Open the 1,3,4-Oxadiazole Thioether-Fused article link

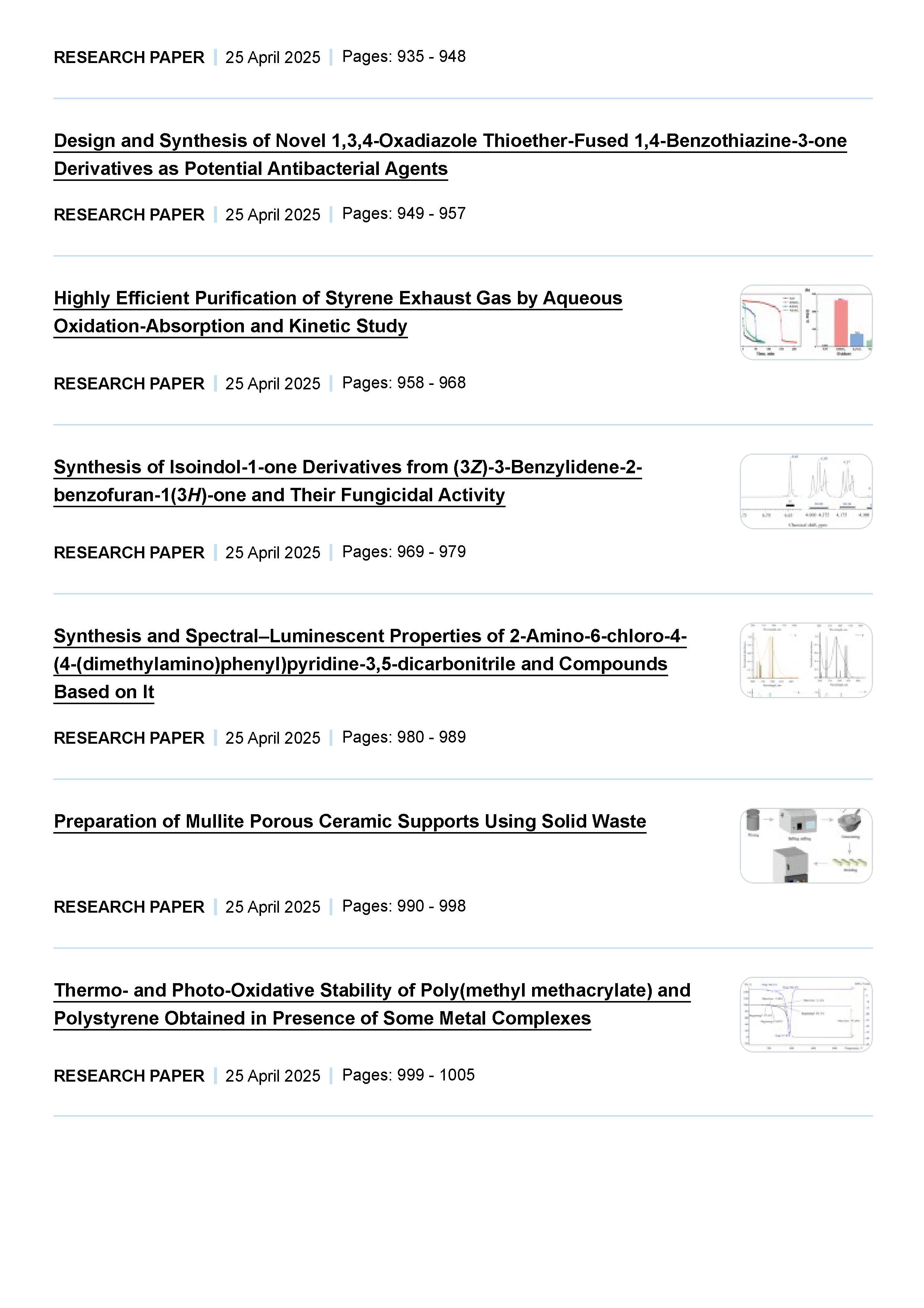[x=450, y=141]
